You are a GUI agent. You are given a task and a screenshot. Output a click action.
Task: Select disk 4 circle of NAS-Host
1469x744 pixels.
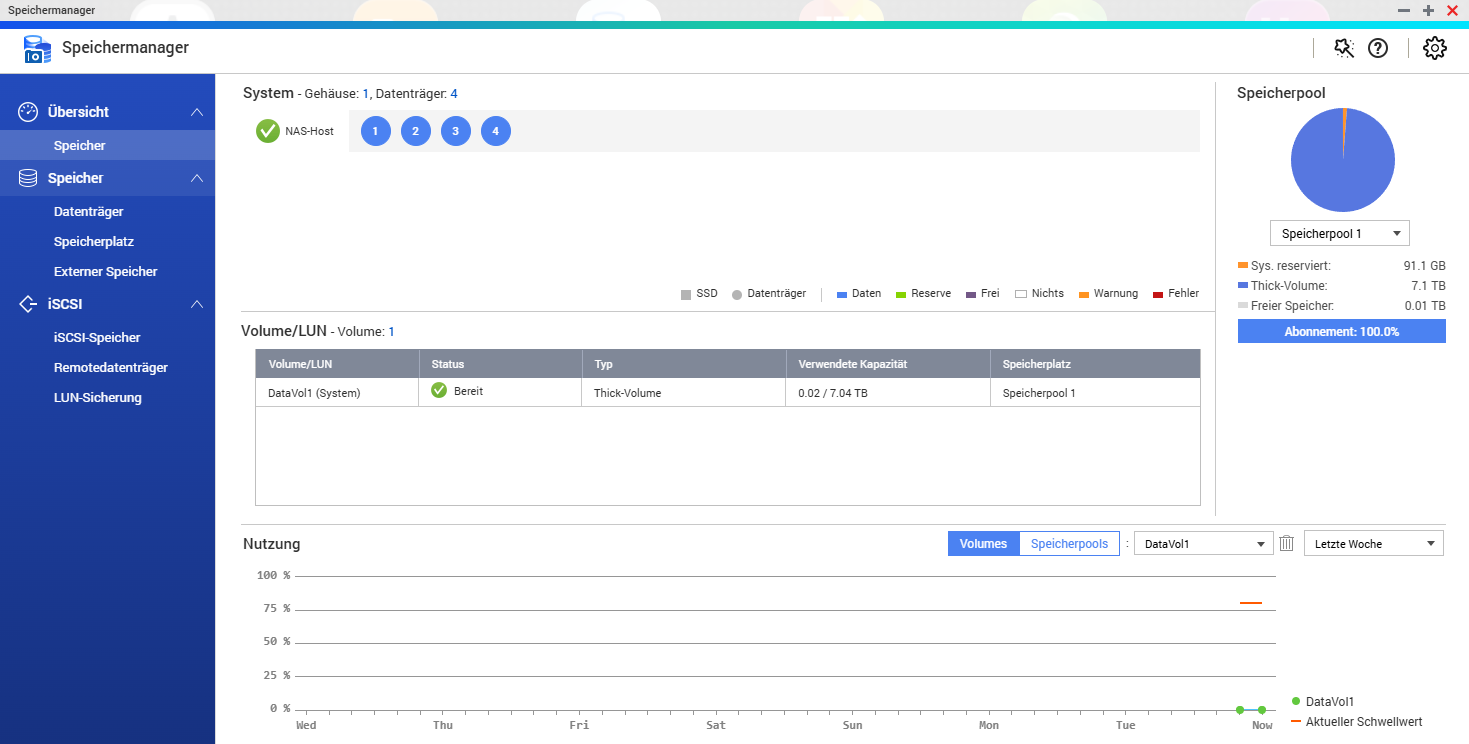pos(495,131)
